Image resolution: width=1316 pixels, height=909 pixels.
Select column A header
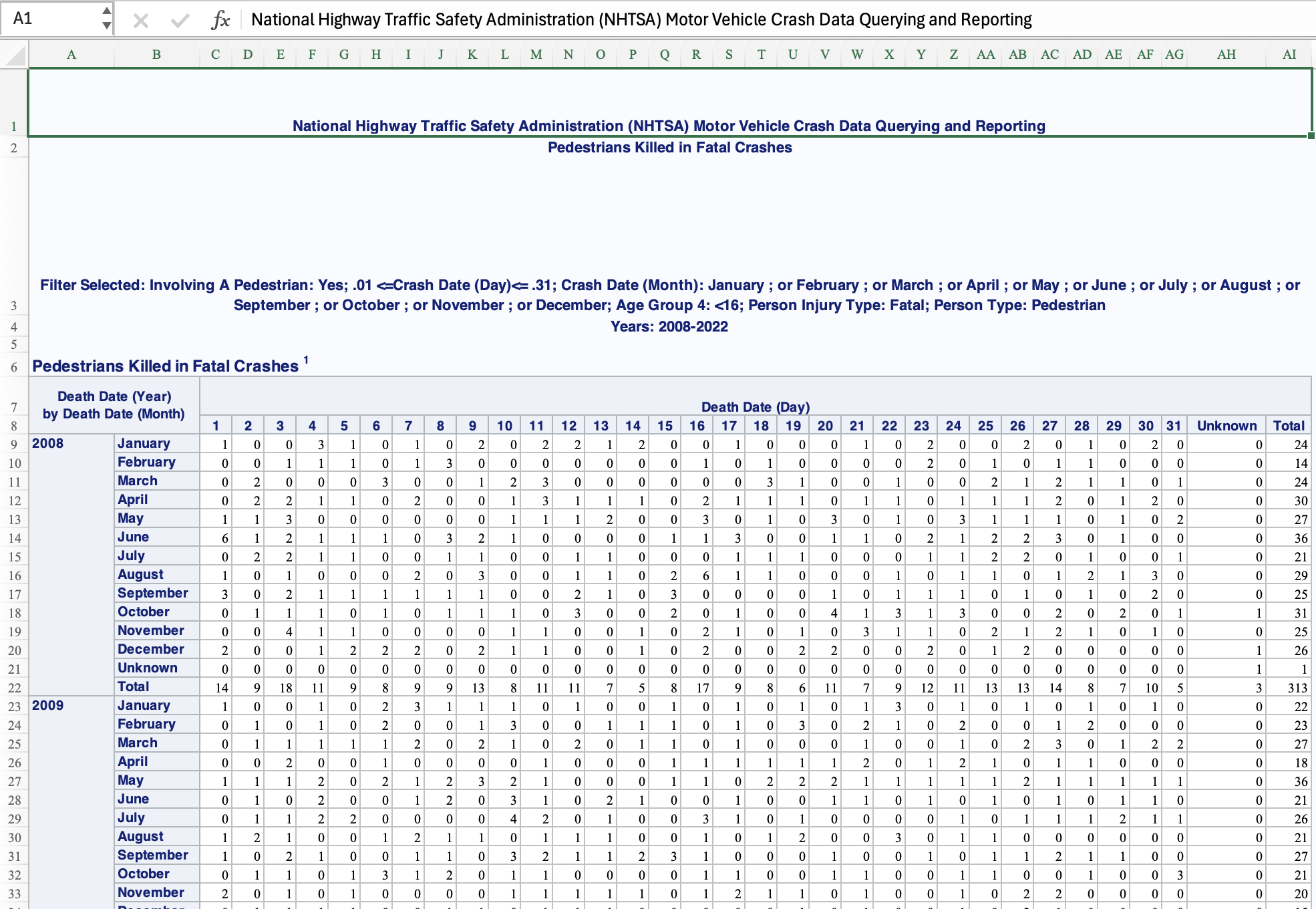[x=71, y=55]
